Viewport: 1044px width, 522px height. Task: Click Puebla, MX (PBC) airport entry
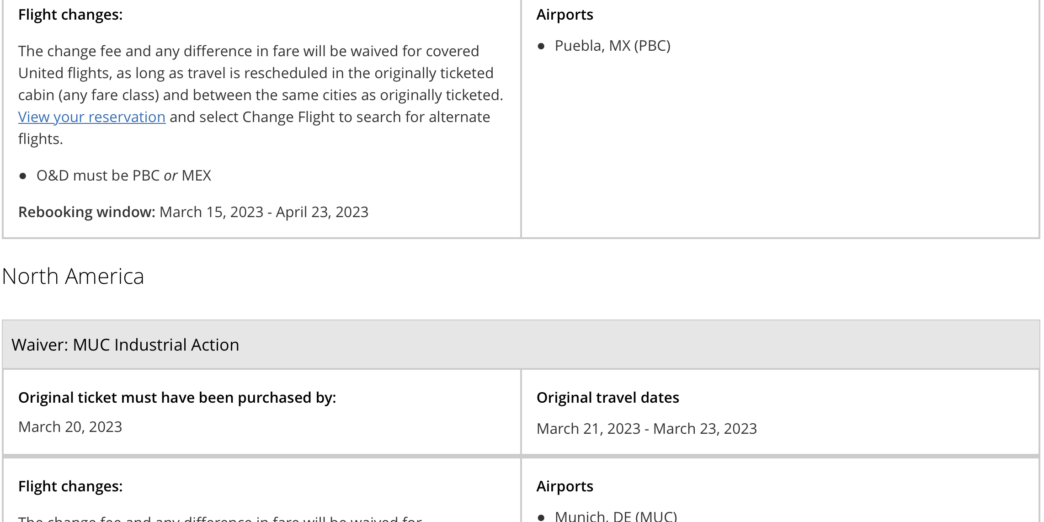[x=612, y=45]
